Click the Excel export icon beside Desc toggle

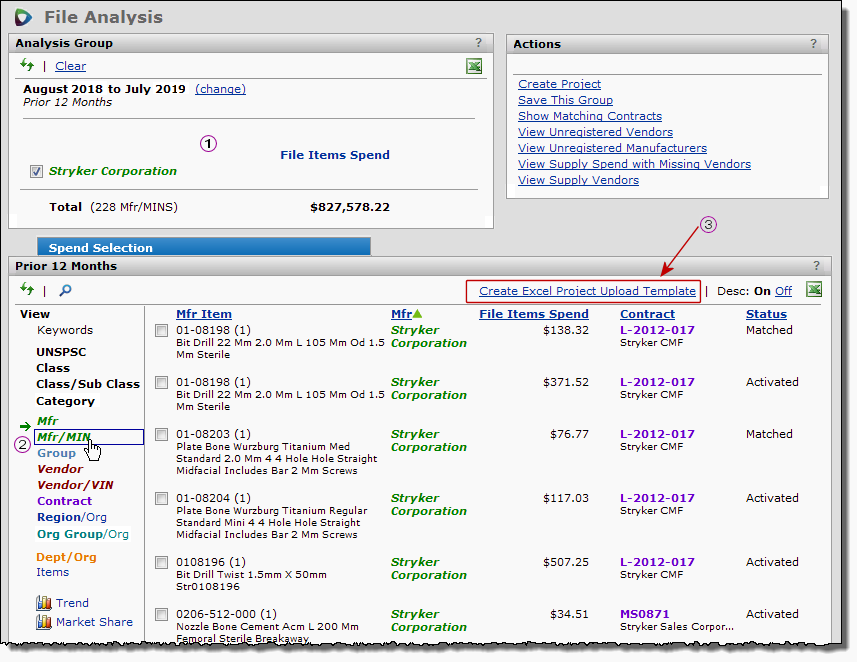click(x=814, y=290)
